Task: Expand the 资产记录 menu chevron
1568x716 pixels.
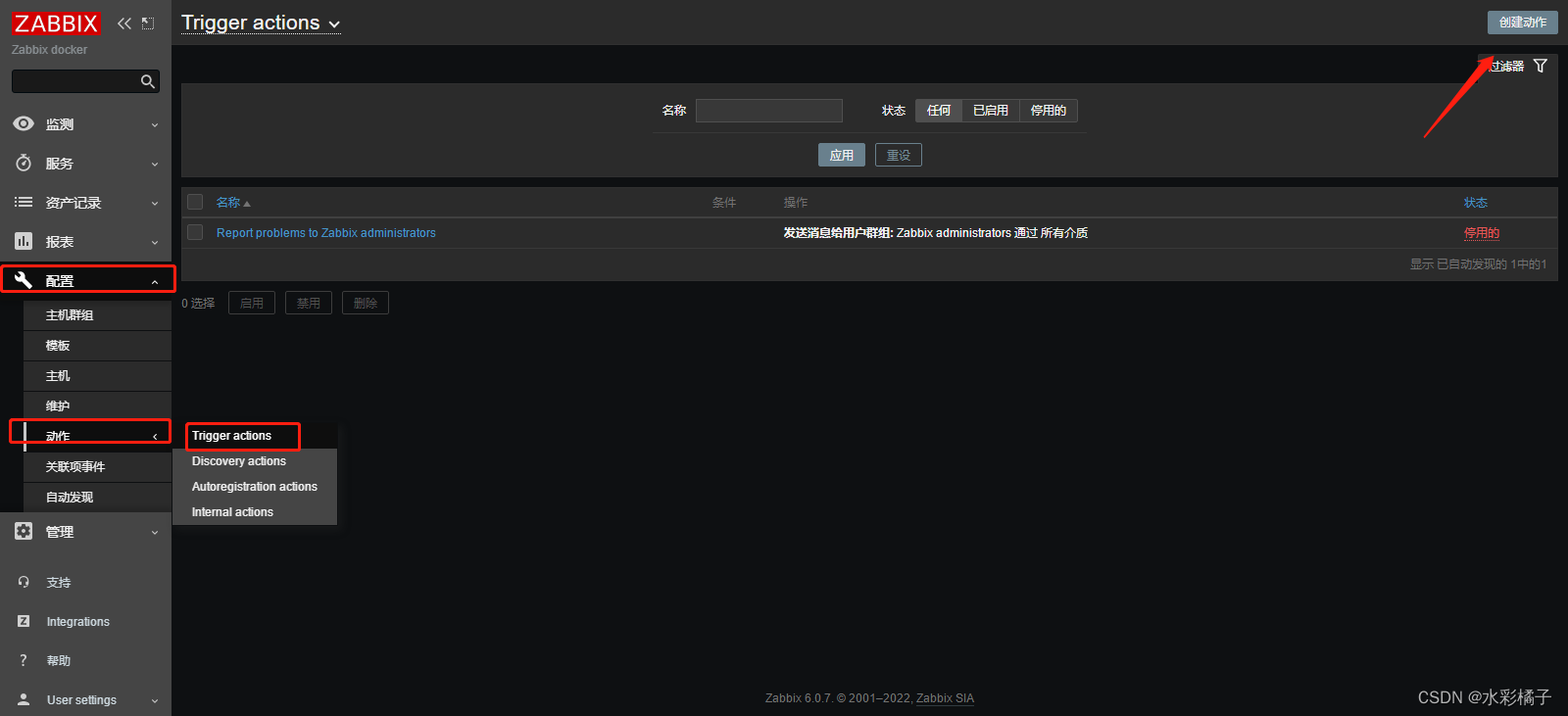Action: coord(155,204)
